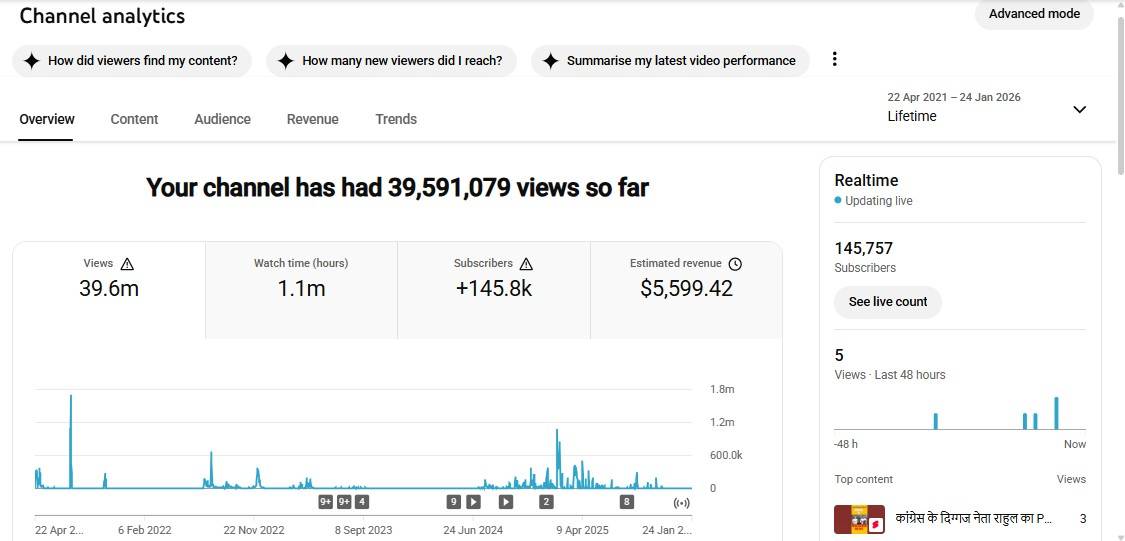This screenshot has width=1125, height=541.
Task: Open the Audience tab
Action: [222, 119]
